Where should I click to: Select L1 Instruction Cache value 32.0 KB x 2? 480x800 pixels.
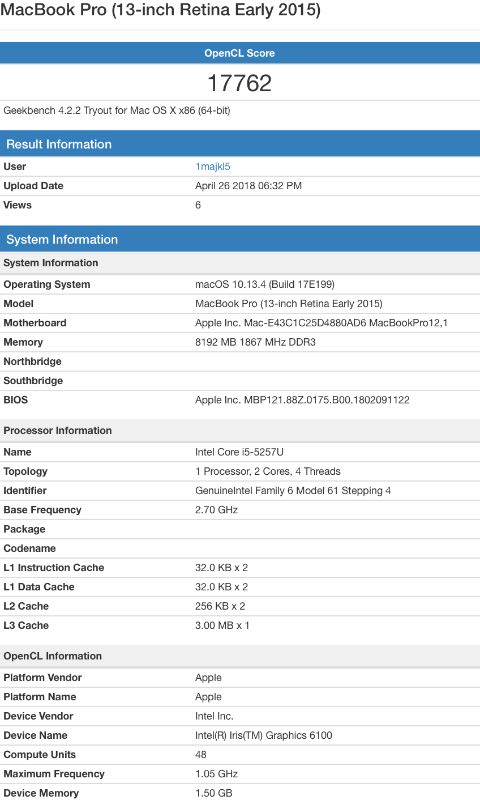(x=221, y=567)
